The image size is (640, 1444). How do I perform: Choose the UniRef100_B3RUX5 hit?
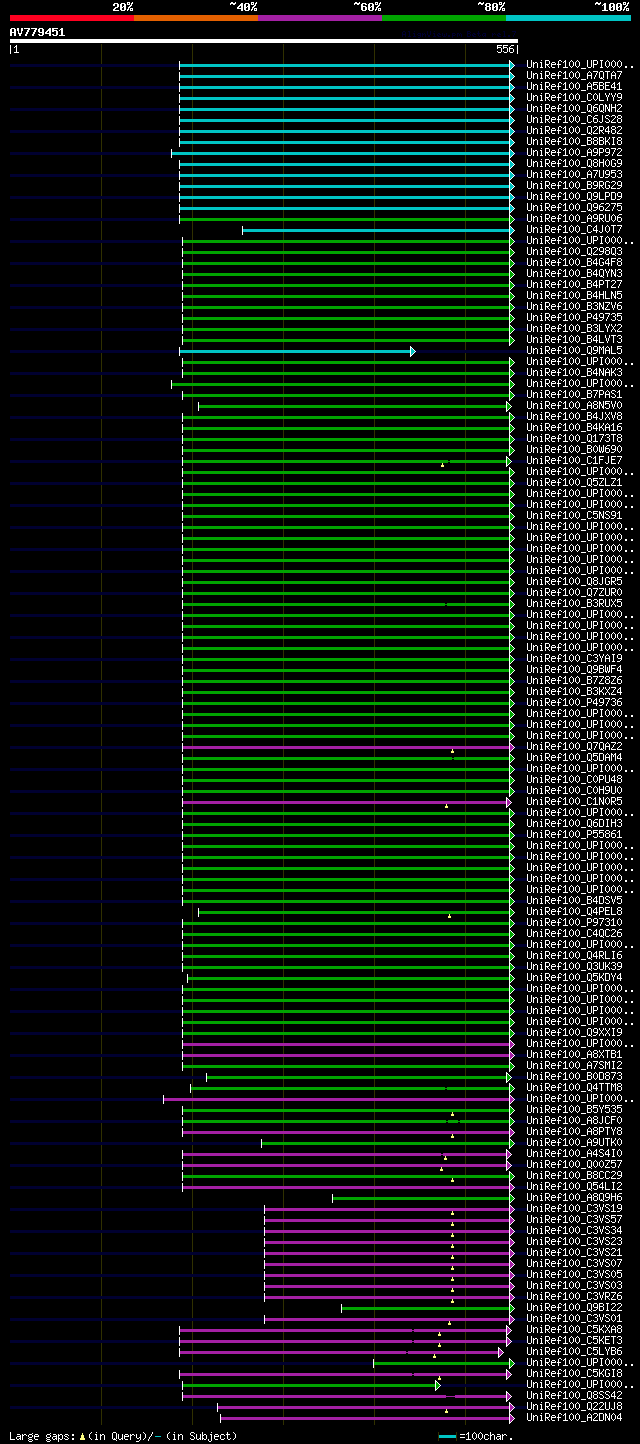[574, 604]
